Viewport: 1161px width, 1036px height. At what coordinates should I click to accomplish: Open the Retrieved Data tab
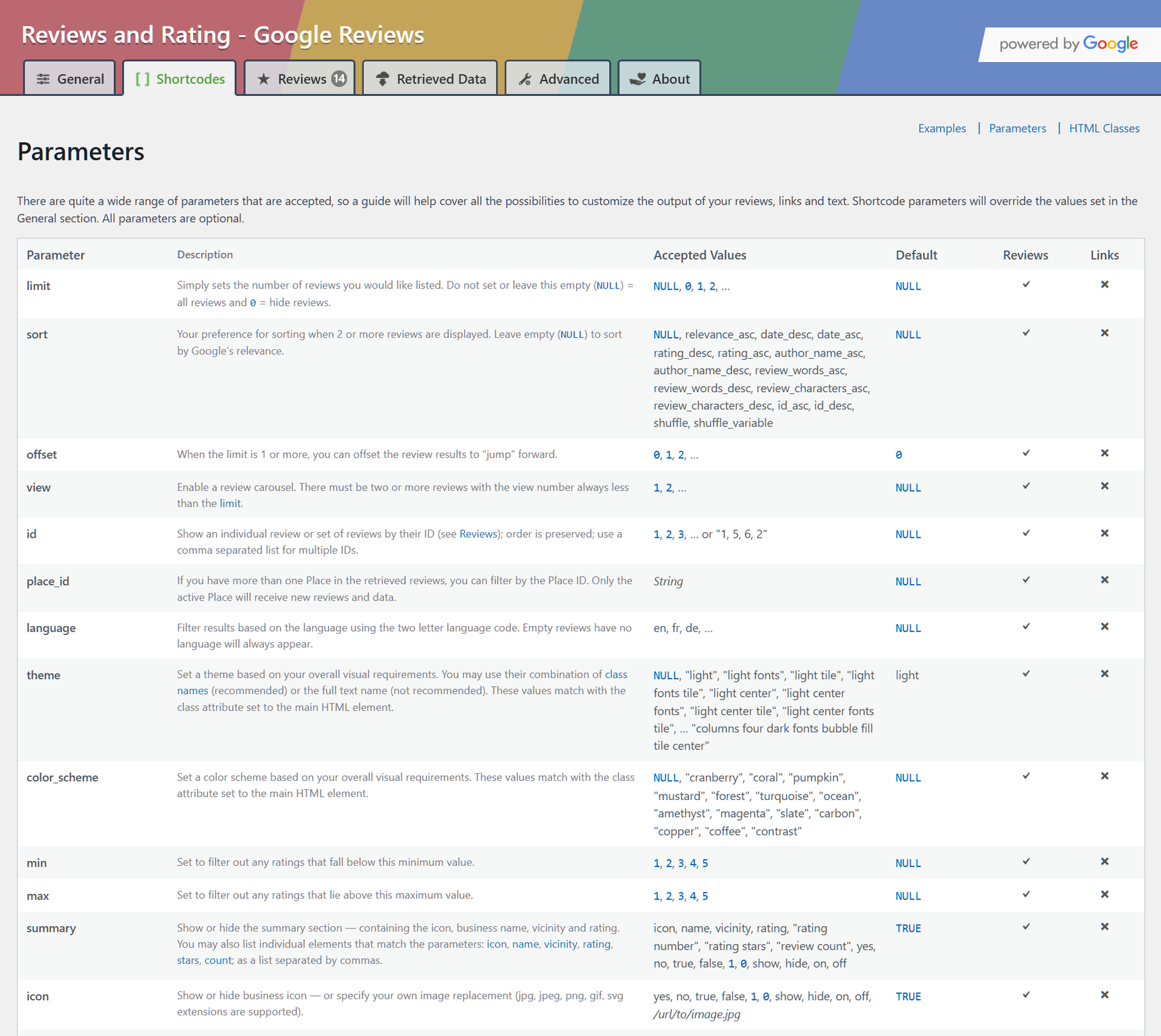coord(430,79)
